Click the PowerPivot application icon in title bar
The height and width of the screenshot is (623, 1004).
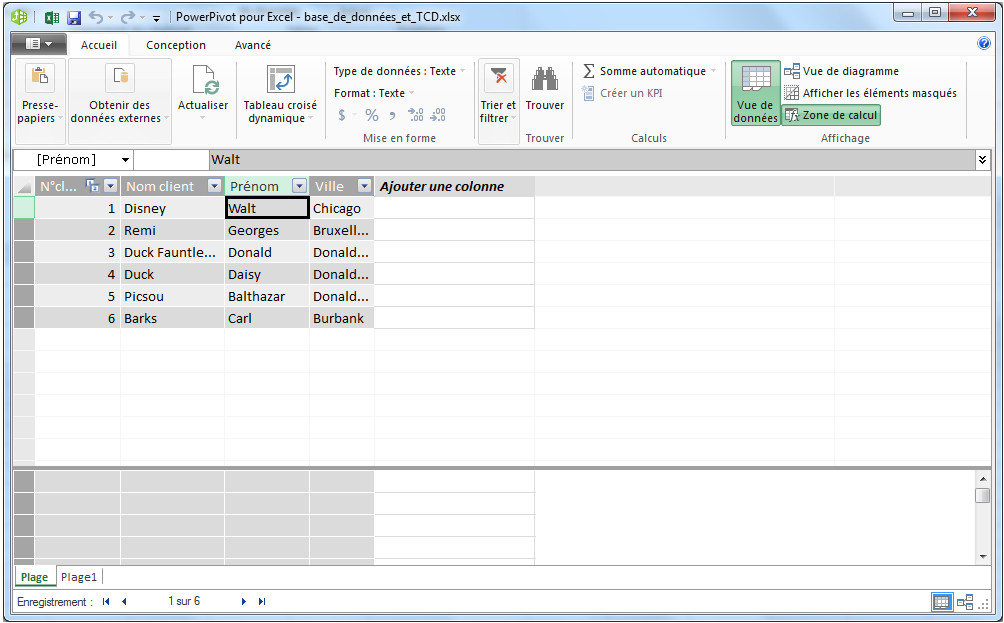click(19, 17)
